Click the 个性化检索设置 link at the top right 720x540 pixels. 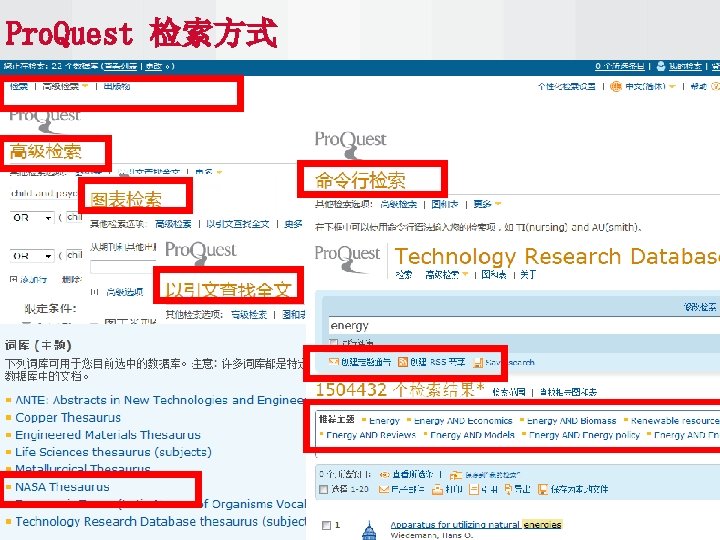[x=567, y=86]
